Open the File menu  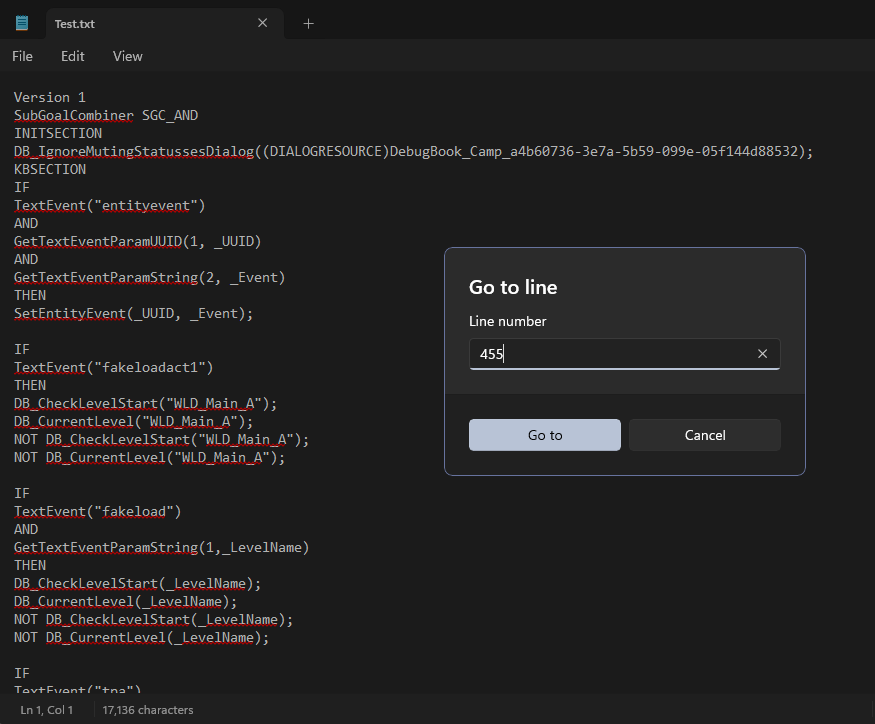point(22,56)
